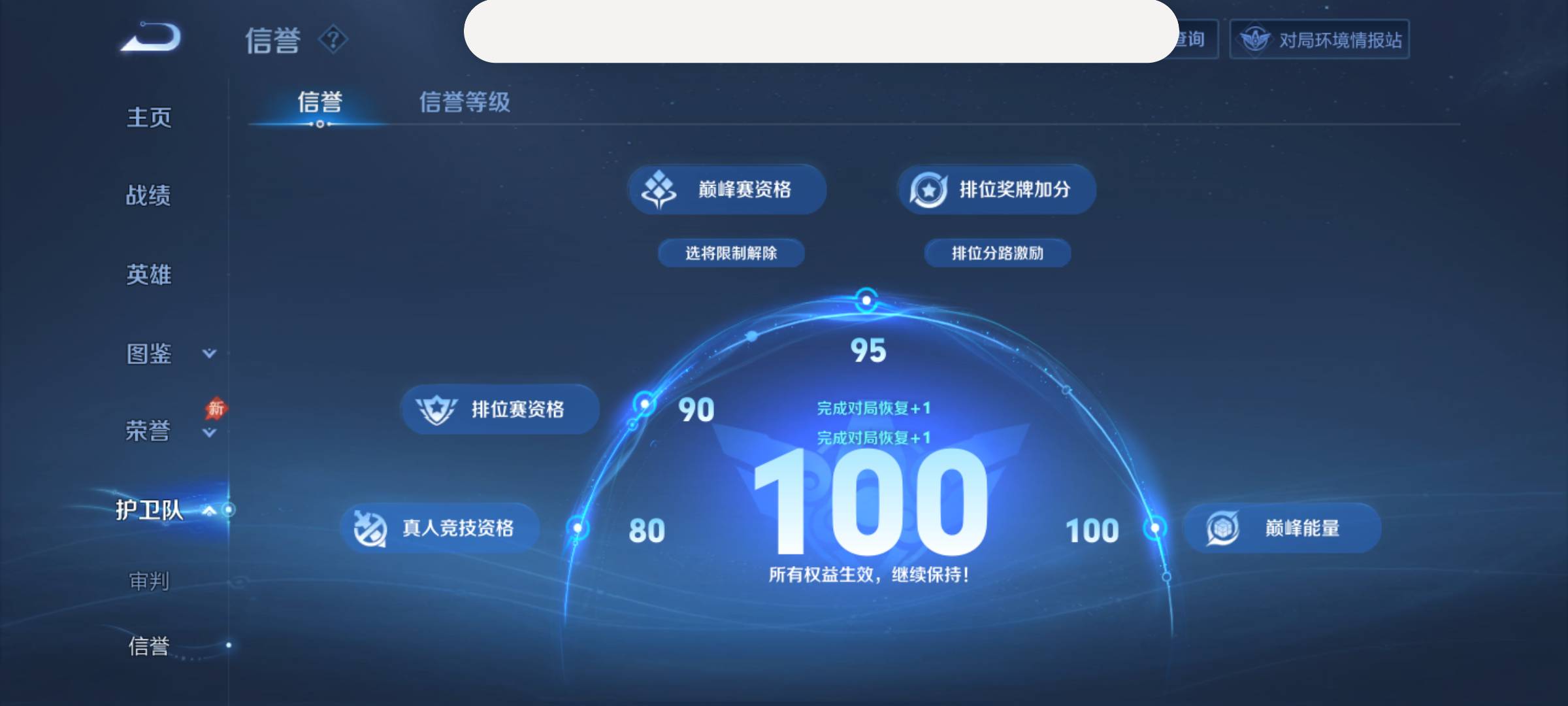The width and height of the screenshot is (1568, 706).
Task: Open 对局环境情报站 button
Action: 1319,40
